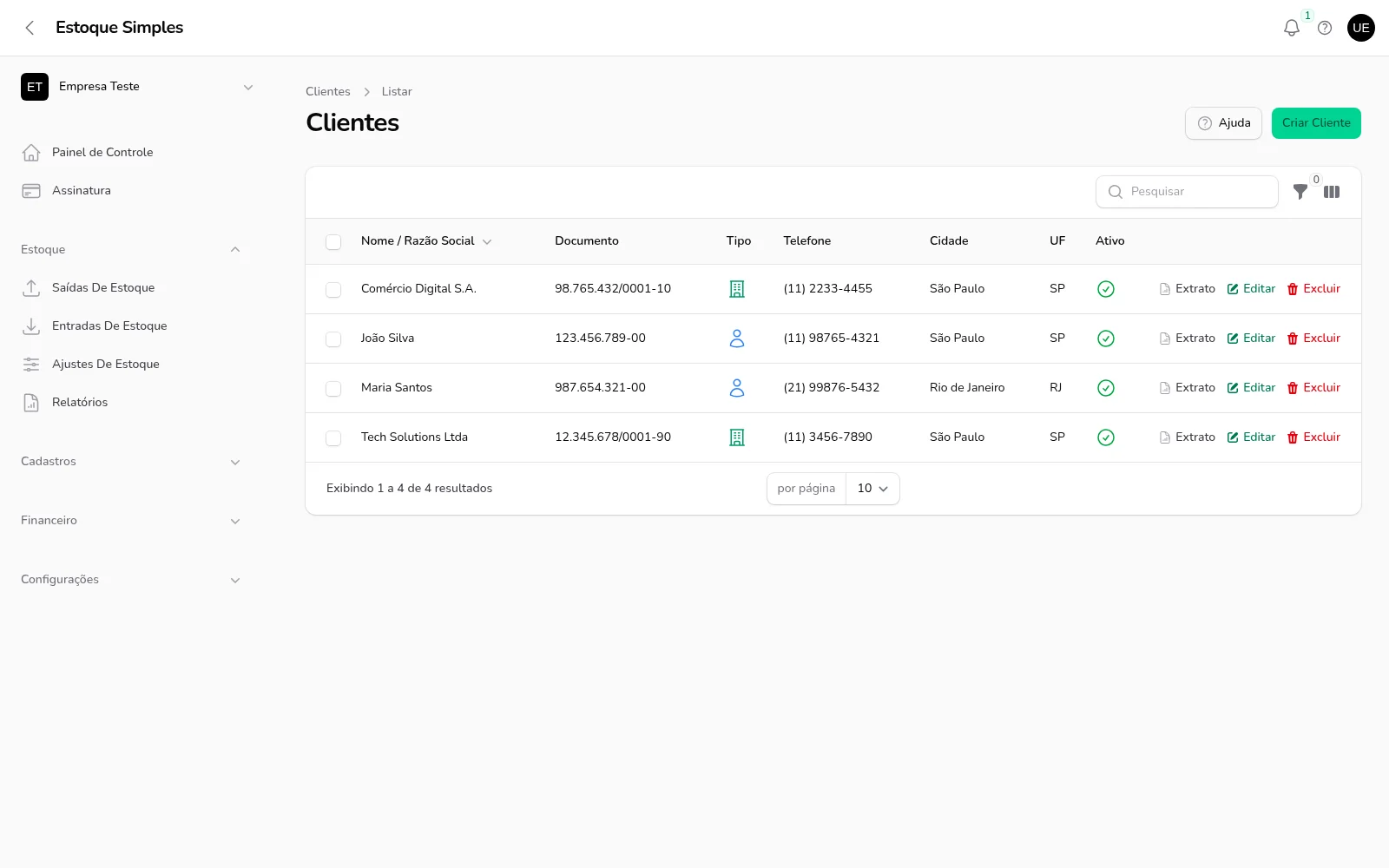Click the person type icon for Maria Santos
1389x868 pixels.
click(x=737, y=388)
